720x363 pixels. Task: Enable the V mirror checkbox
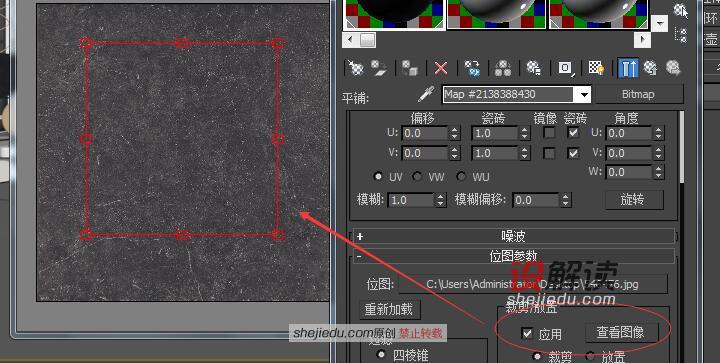click(549, 153)
